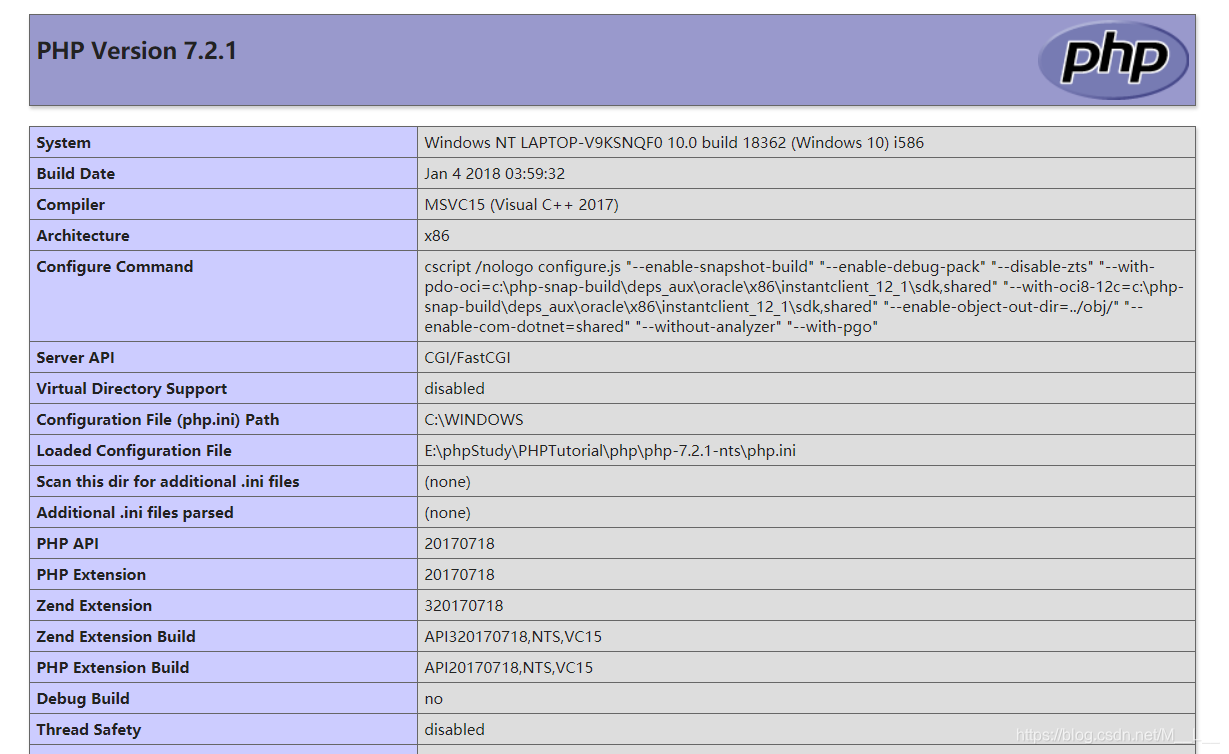The width and height of the screenshot is (1229, 754).
Task: Click the PHP Extension Build label
Action: click(113, 668)
